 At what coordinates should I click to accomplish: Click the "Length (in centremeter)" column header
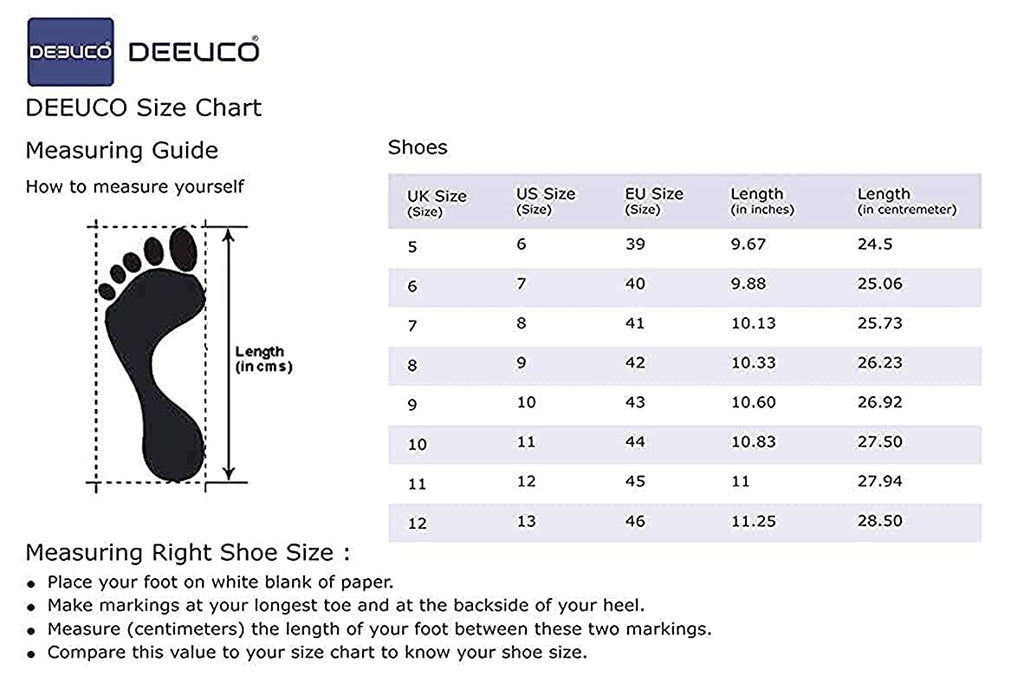(906, 200)
